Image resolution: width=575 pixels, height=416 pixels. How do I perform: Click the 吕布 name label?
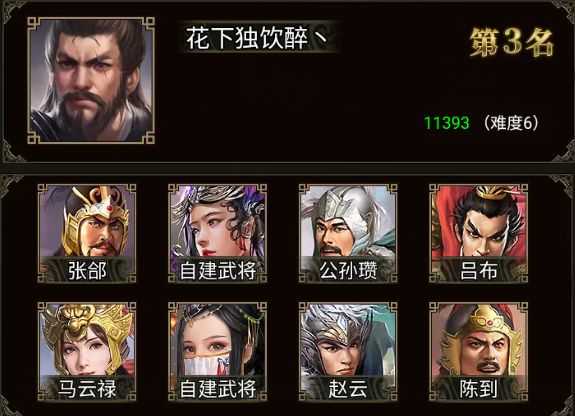pyautogui.click(x=479, y=271)
